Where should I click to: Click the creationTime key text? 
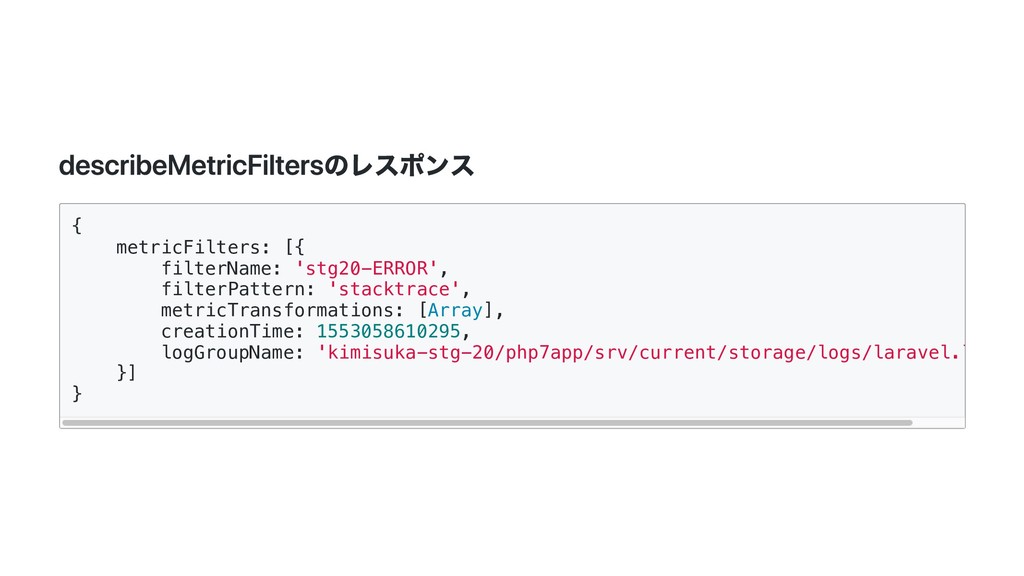(227, 331)
